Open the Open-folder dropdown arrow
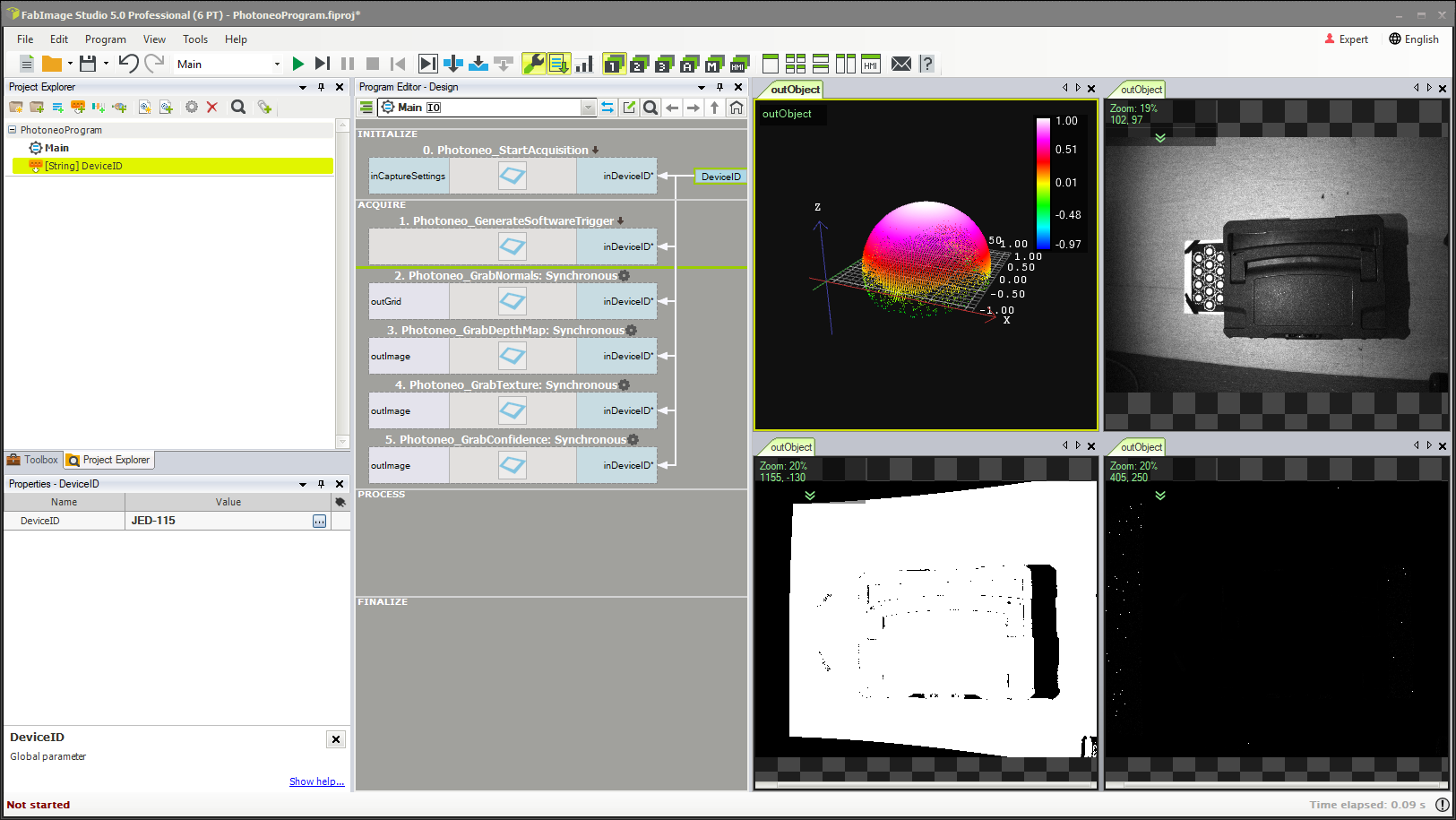1456x820 pixels. click(x=70, y=64)
